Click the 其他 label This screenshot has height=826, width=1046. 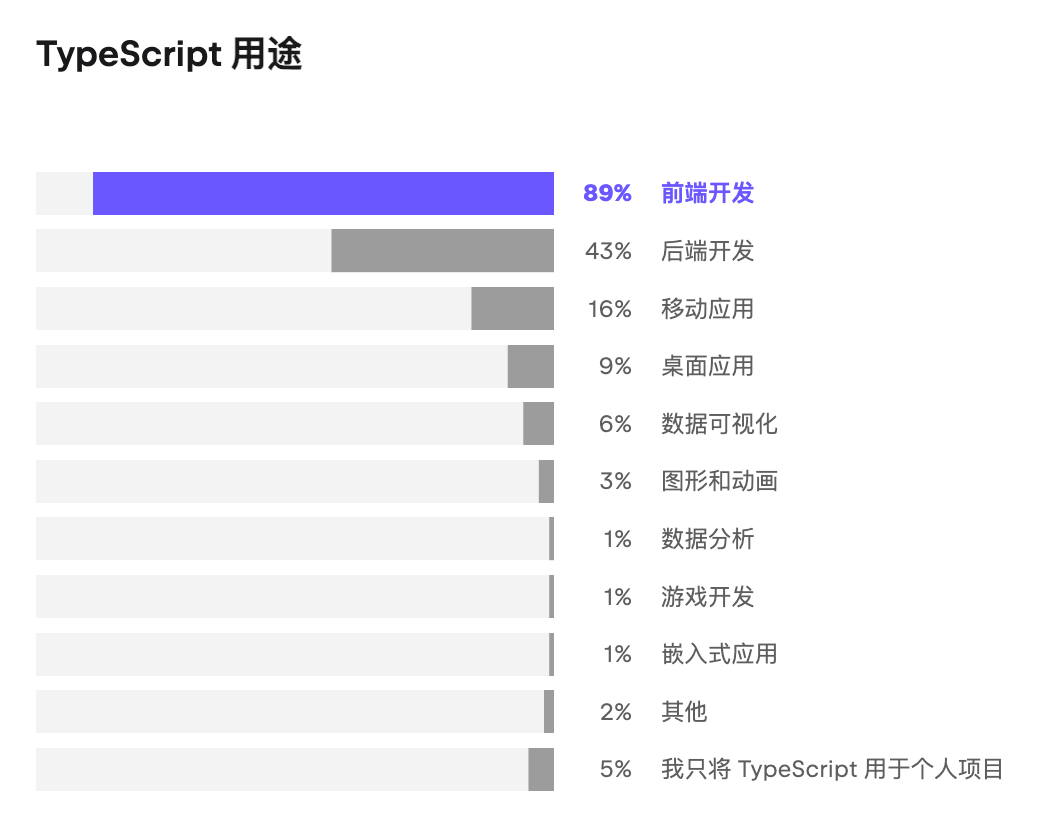pos(684,712)
